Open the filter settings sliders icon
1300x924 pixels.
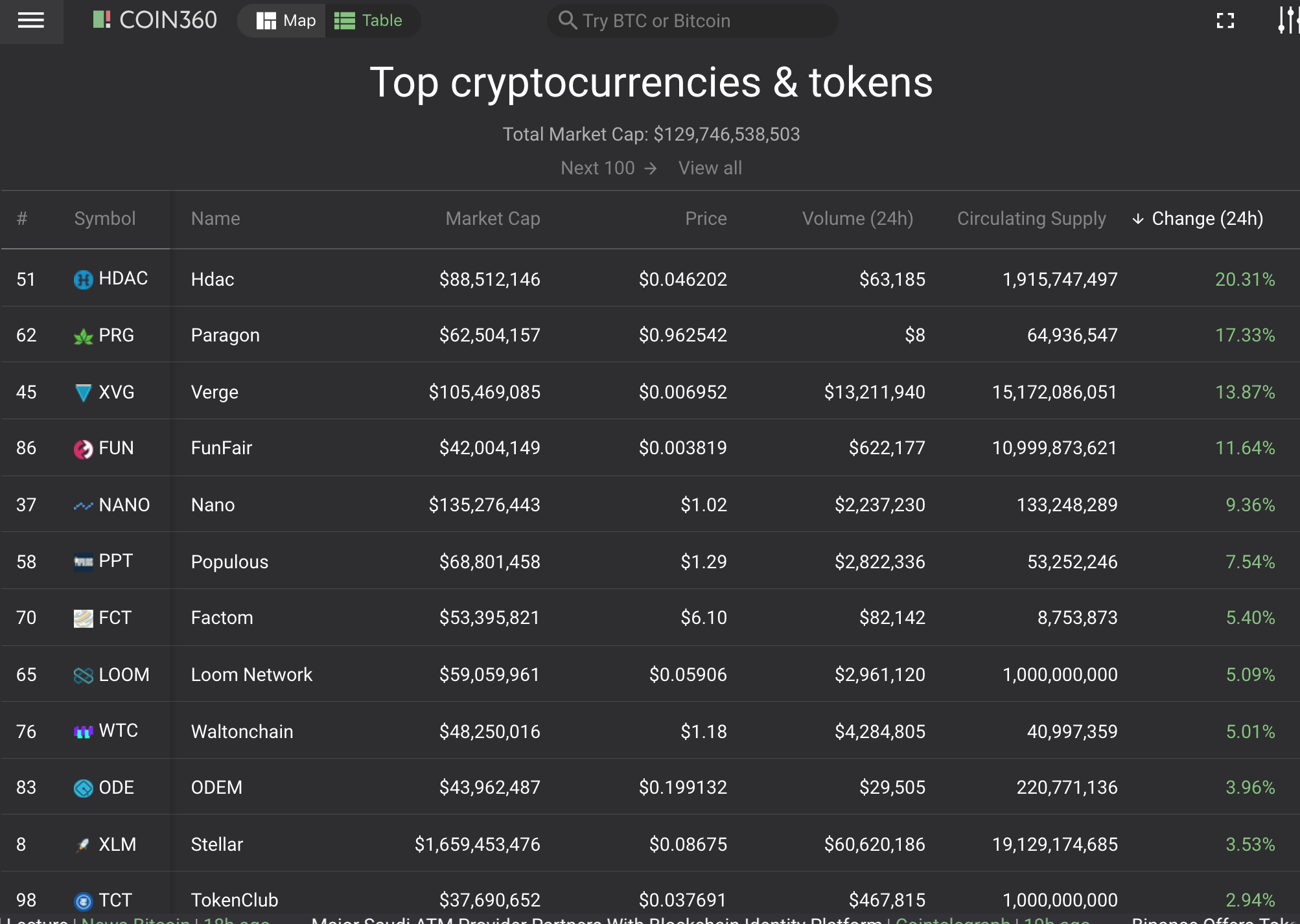coord(1288,21)
